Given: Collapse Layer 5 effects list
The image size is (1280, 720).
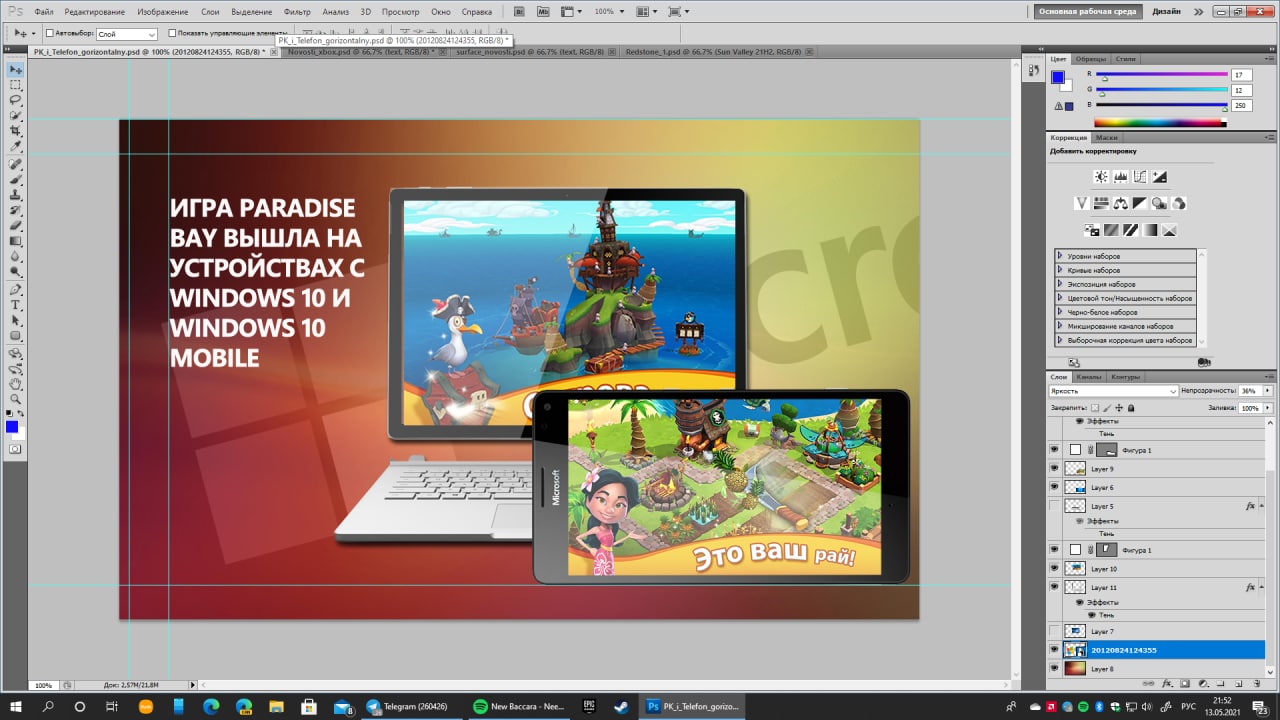Looking at the screenshot, I should pyautogui.click(x=1264, y=507).
